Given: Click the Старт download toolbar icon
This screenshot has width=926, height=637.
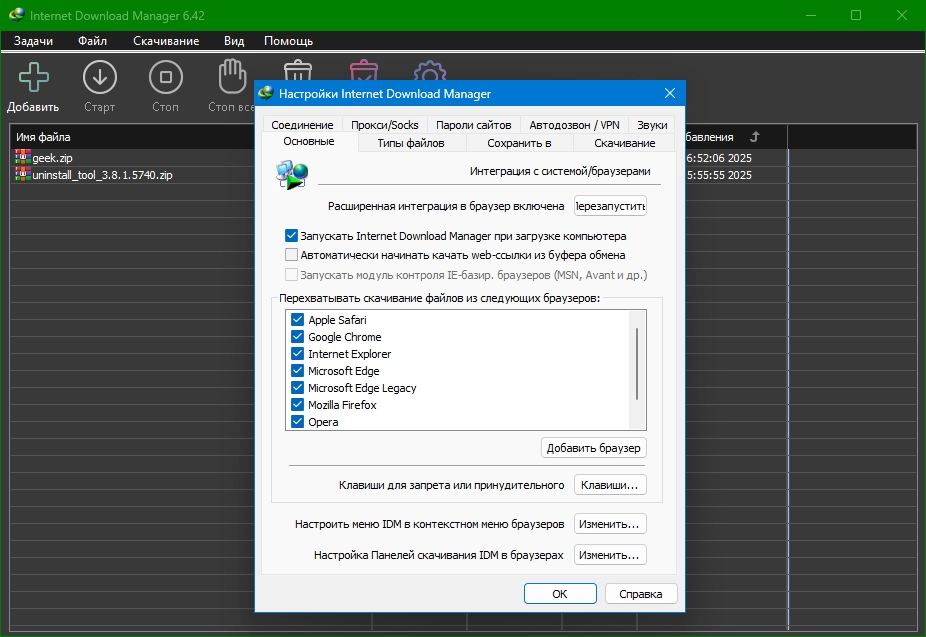Looking at the screenshot, I should point(100,77).
